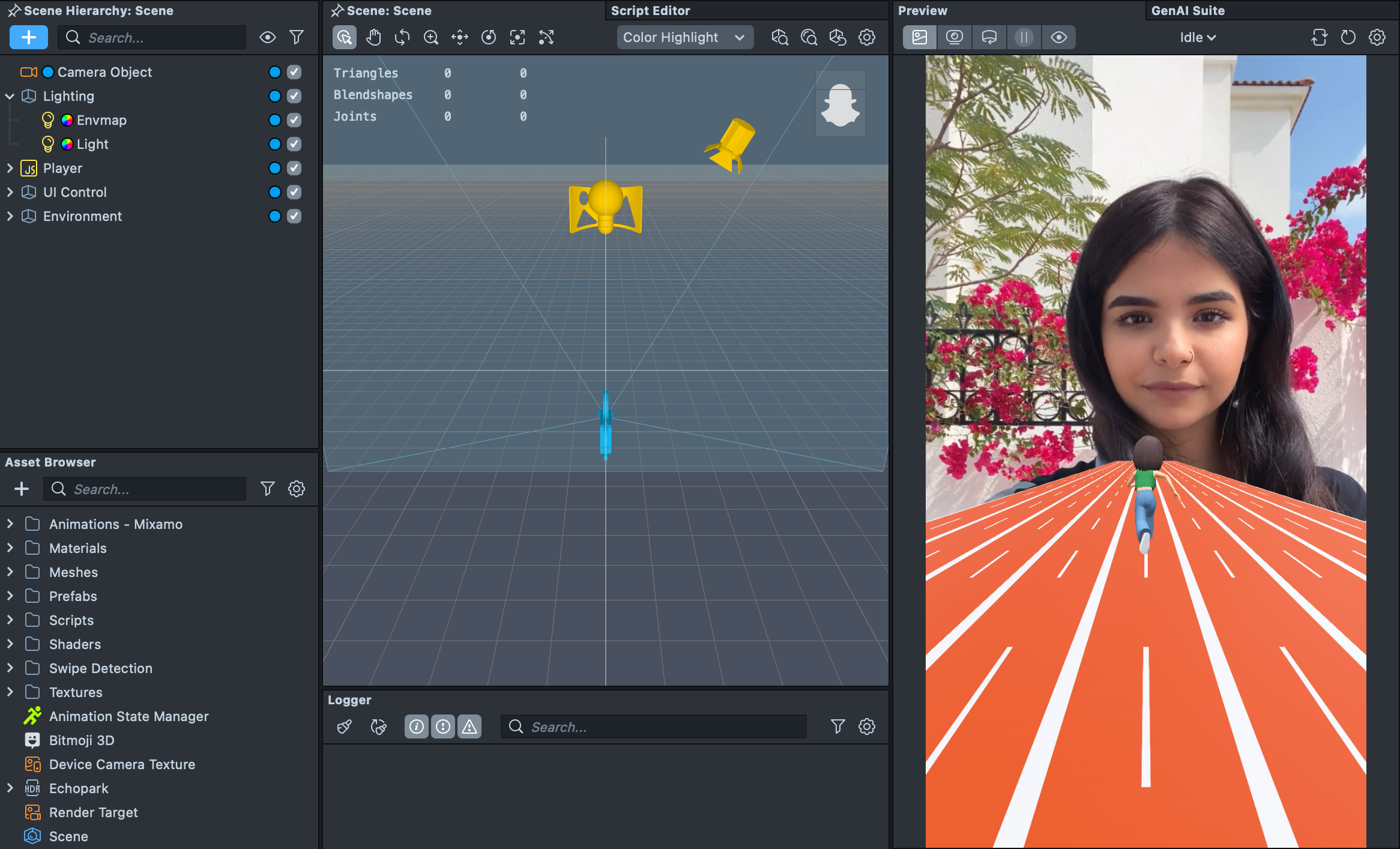Select the Orbit rotate view tool

(x=402, y=37)
